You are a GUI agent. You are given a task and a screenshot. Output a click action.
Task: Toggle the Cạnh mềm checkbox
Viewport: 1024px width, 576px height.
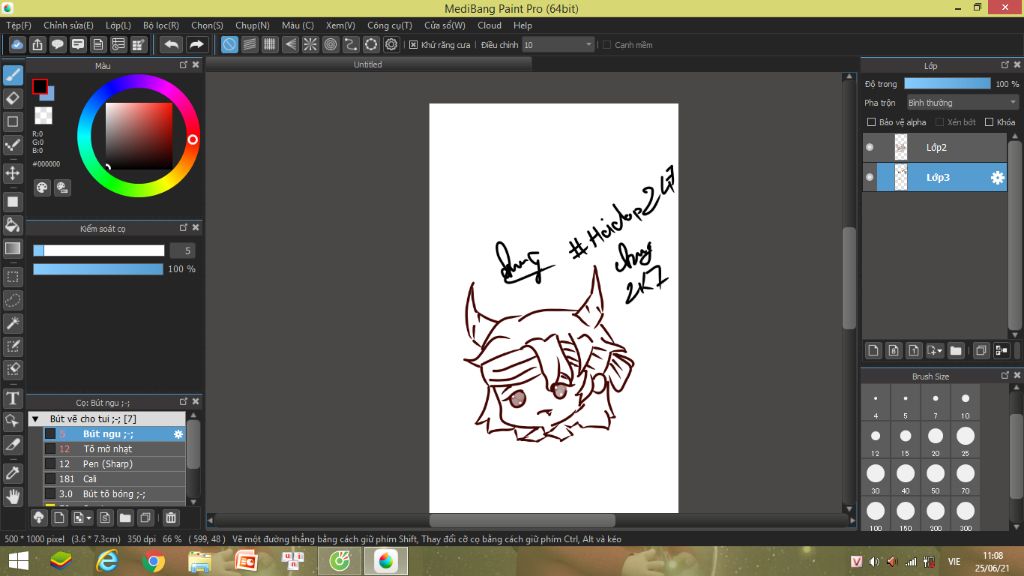pos(607,45)
